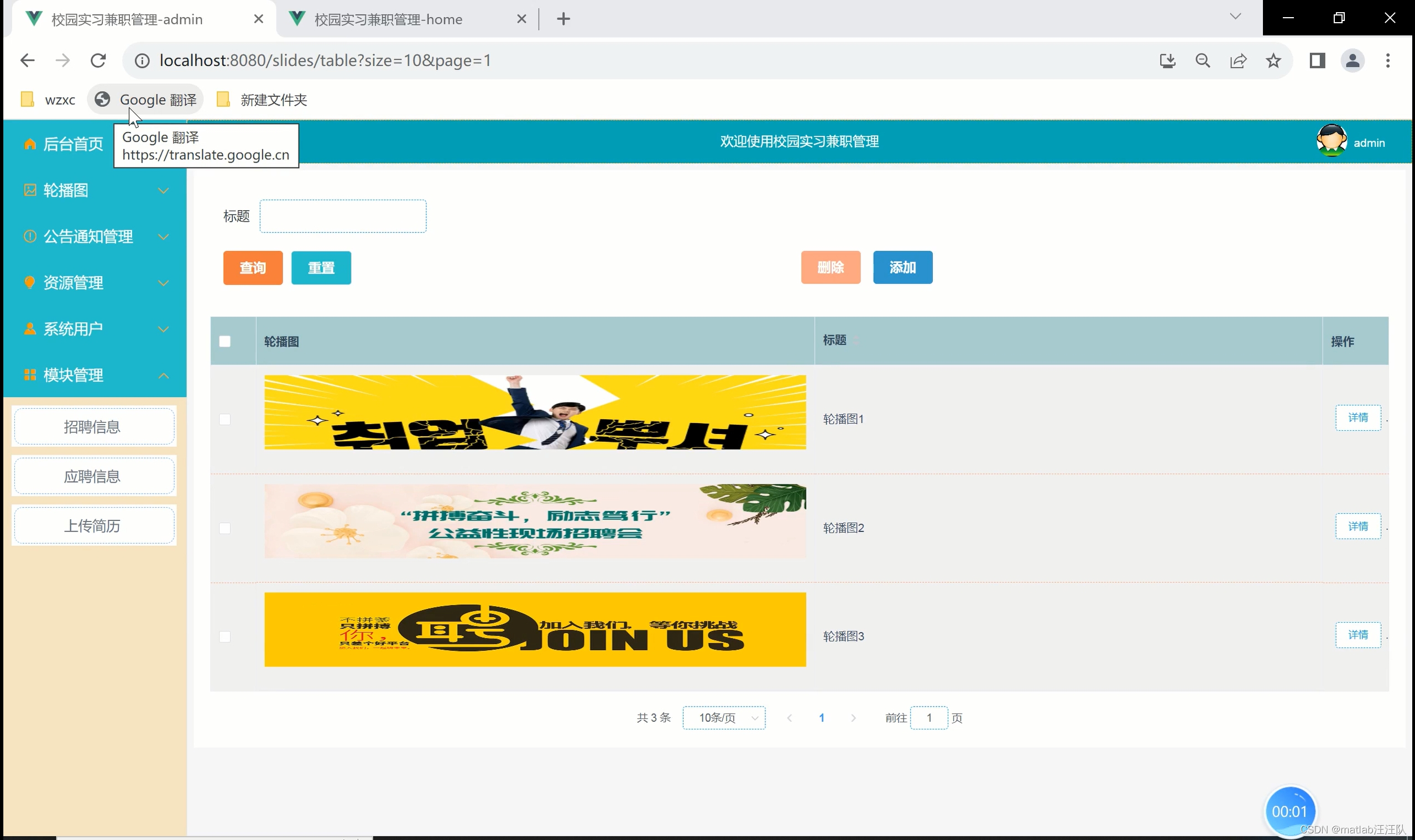Click the browser reload icon

(98, 60)
